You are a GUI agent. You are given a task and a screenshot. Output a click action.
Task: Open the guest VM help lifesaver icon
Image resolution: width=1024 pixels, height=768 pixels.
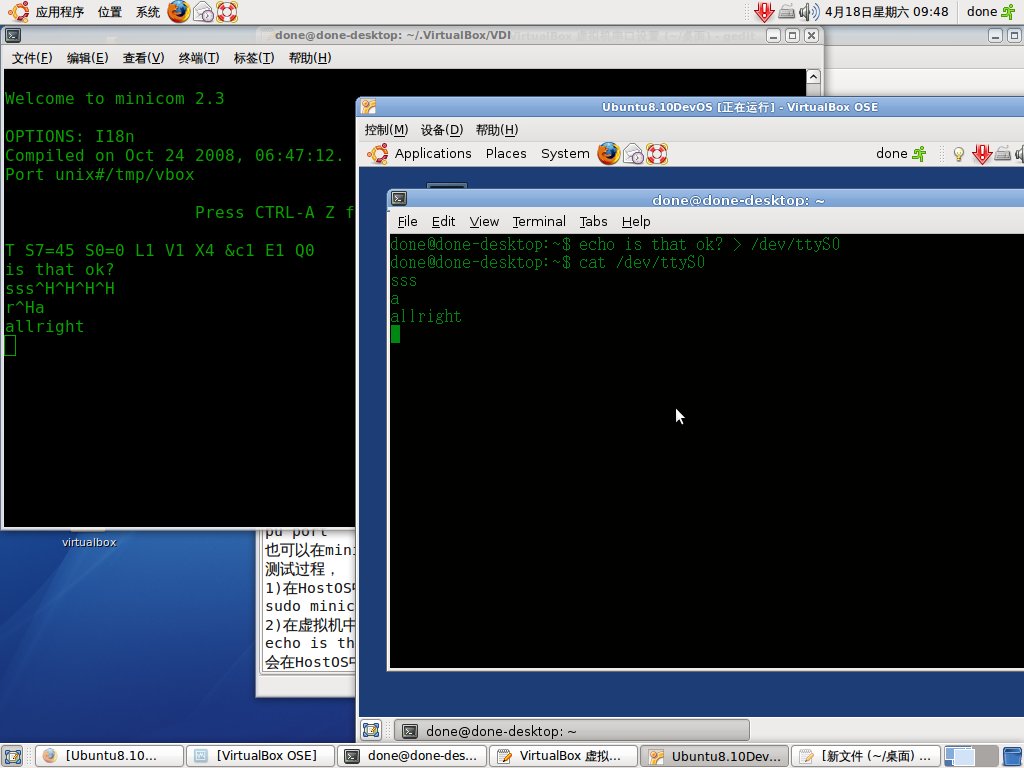[656, 153]
